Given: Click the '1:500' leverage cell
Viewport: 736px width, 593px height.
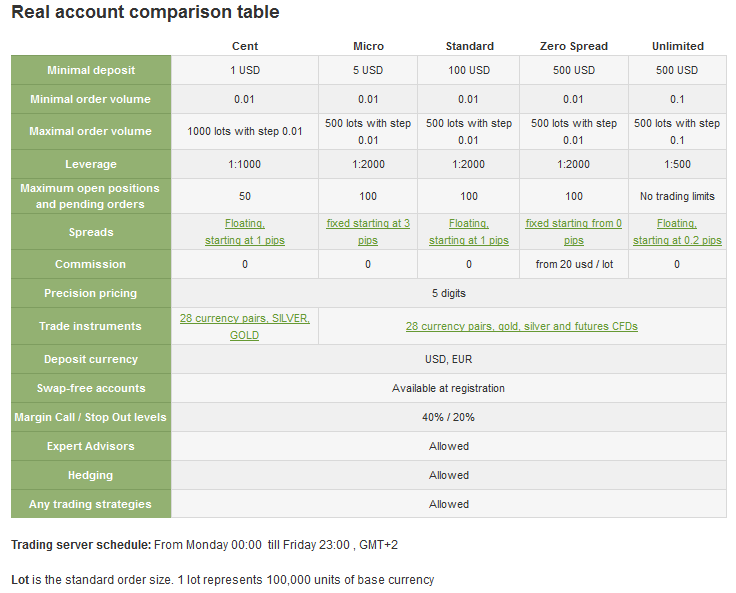Looking at the screenshot, I should (x=677, y=164).
